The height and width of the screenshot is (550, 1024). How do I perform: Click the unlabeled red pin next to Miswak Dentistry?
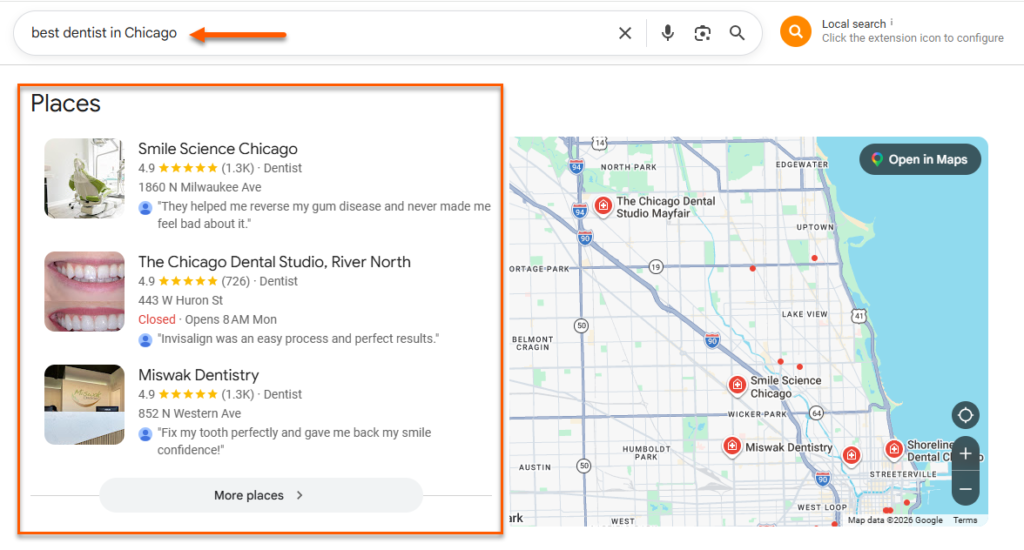(851, 455)
